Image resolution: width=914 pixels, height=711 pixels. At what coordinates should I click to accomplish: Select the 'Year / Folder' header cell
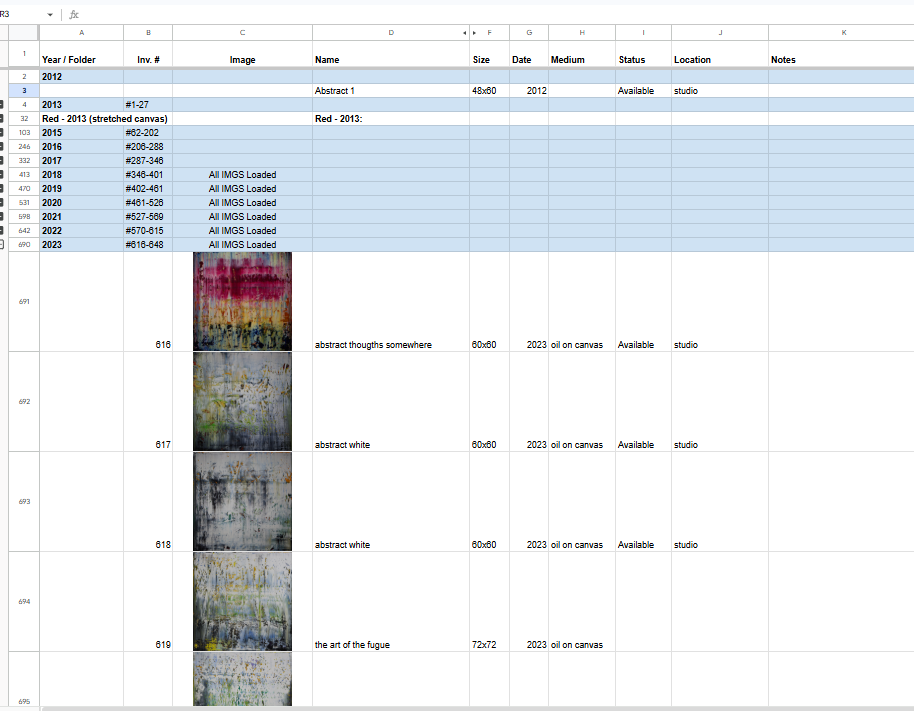[82, 54]
